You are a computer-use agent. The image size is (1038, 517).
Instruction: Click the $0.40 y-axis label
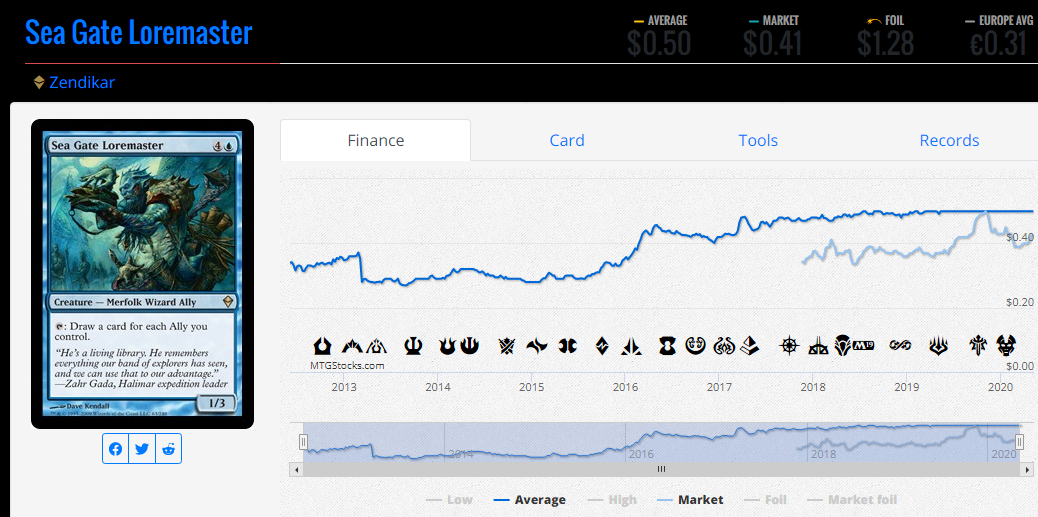[x=1019, y=237]
